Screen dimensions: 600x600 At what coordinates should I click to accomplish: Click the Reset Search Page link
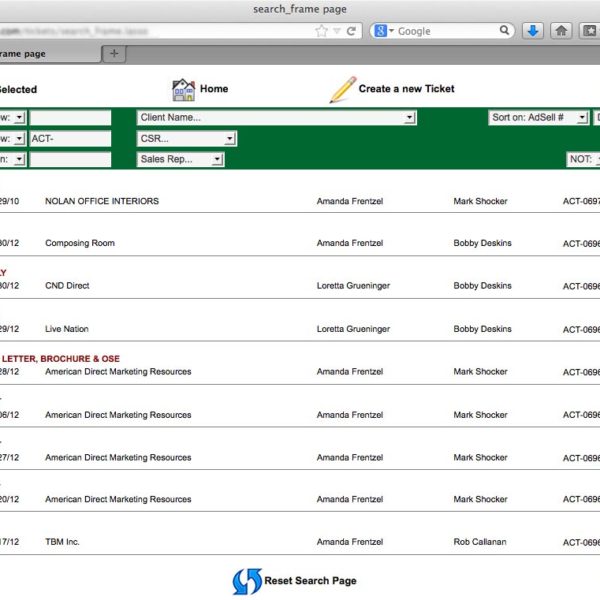310,581
